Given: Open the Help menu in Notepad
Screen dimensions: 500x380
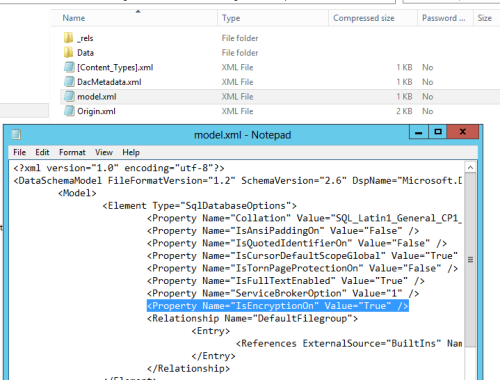Looking at the screenshot, I should (131, 152).
